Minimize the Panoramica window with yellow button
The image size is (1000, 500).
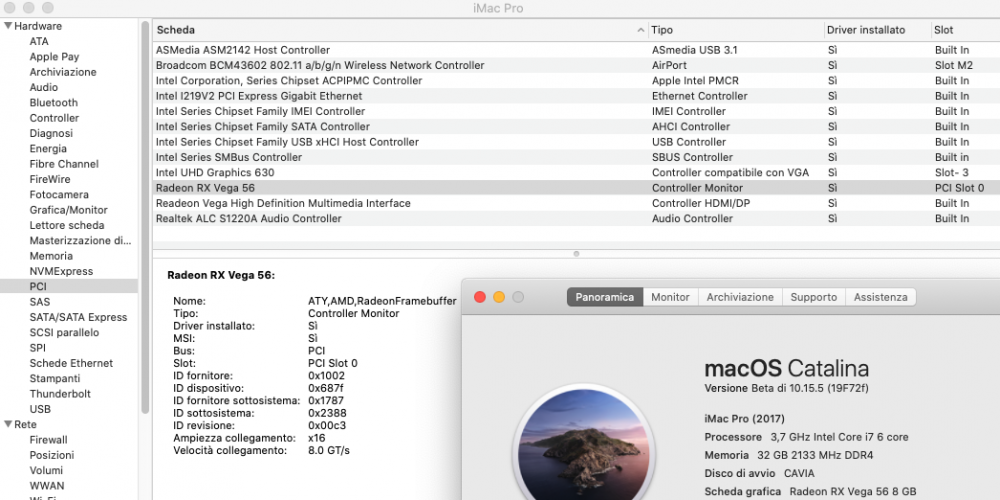tap(499, 297)
